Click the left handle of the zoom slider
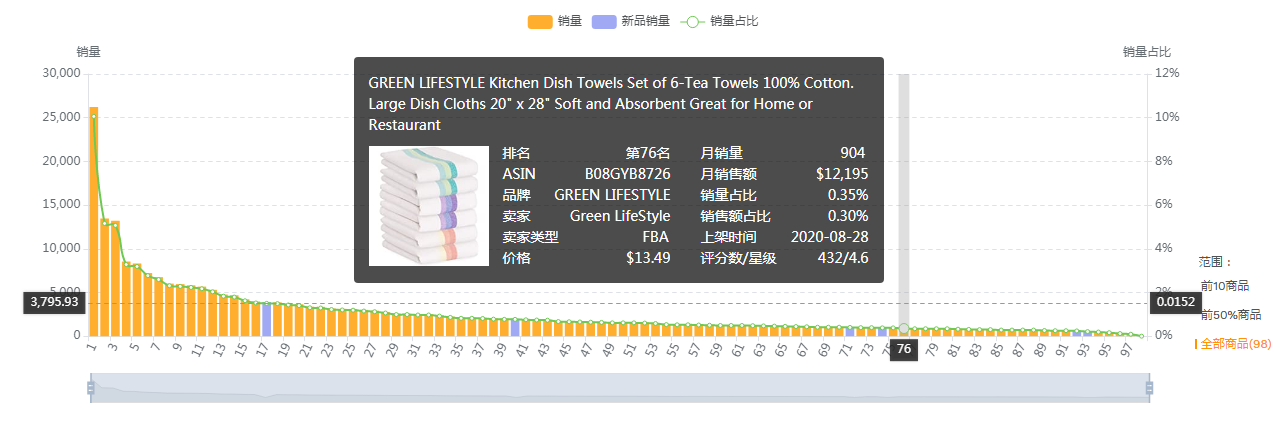This screenshot has height=429, width=1288. click(91, 388)
